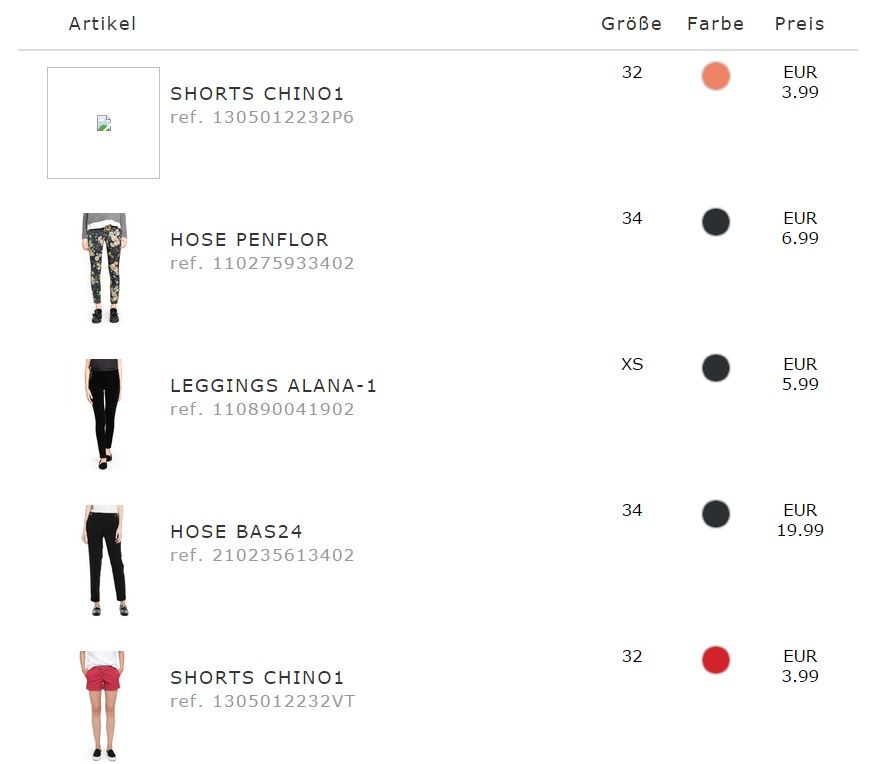The width and height of the screenshot is (873, 764).
Task: Click the broken image thumbnail for coral shorts
Action: pyautogui.click(x=103, y=123)
